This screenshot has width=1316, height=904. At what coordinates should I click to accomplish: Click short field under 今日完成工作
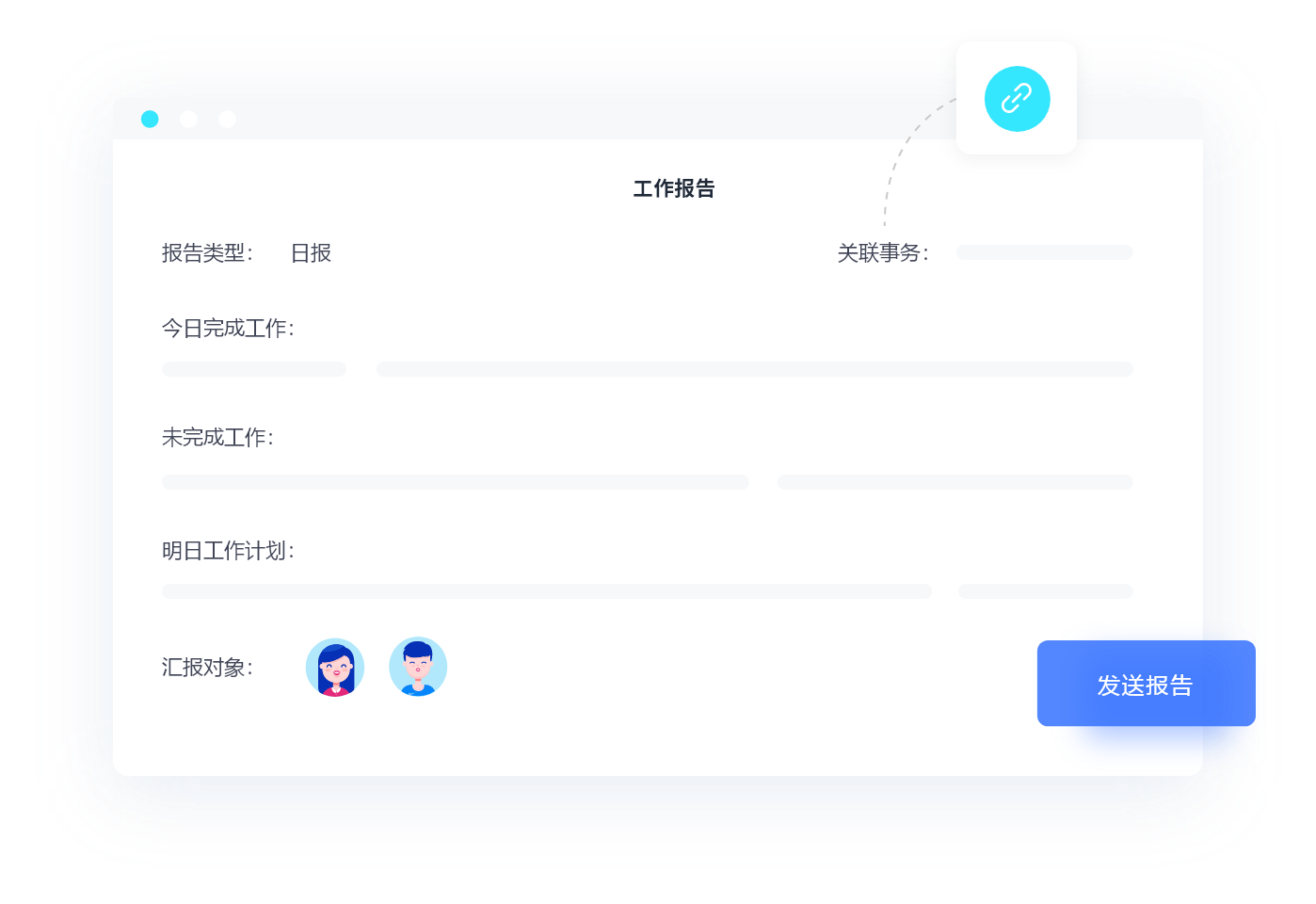pyautogui.click(x=254, y=369)
